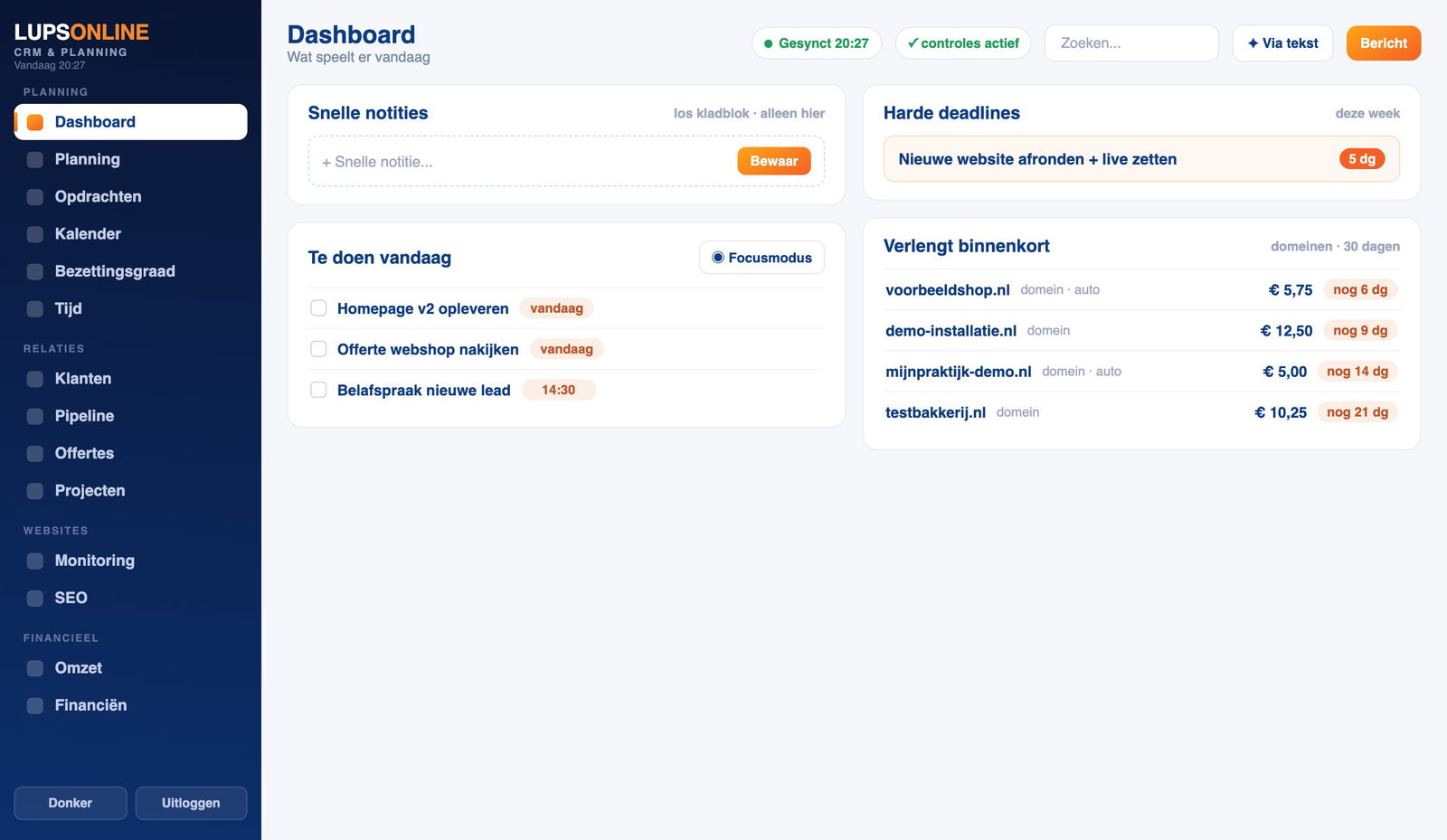Click the 14:30 time tag

point(559,390)
